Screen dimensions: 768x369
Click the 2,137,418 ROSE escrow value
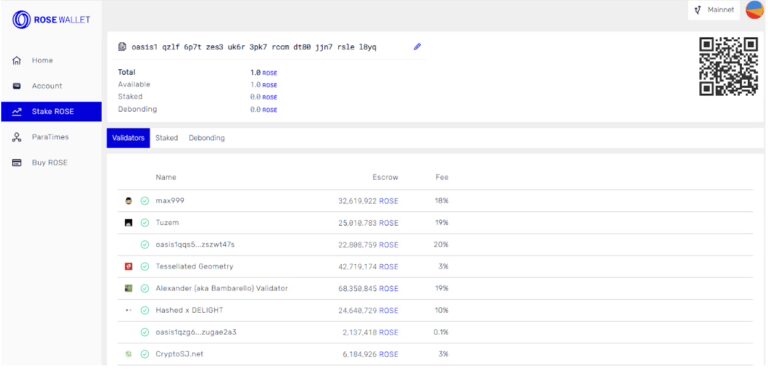click(370, 332)
